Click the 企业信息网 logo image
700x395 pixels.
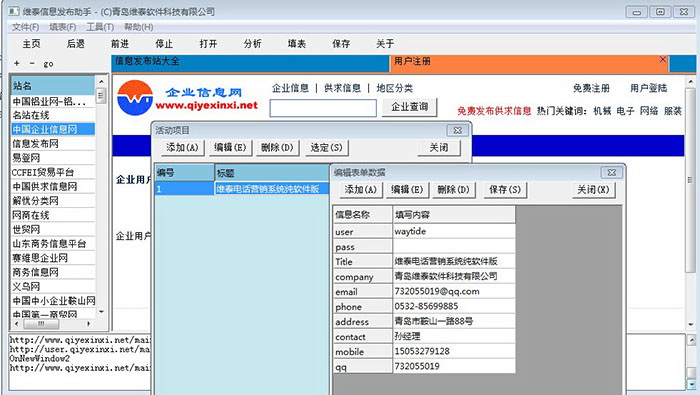pos(188,98)
